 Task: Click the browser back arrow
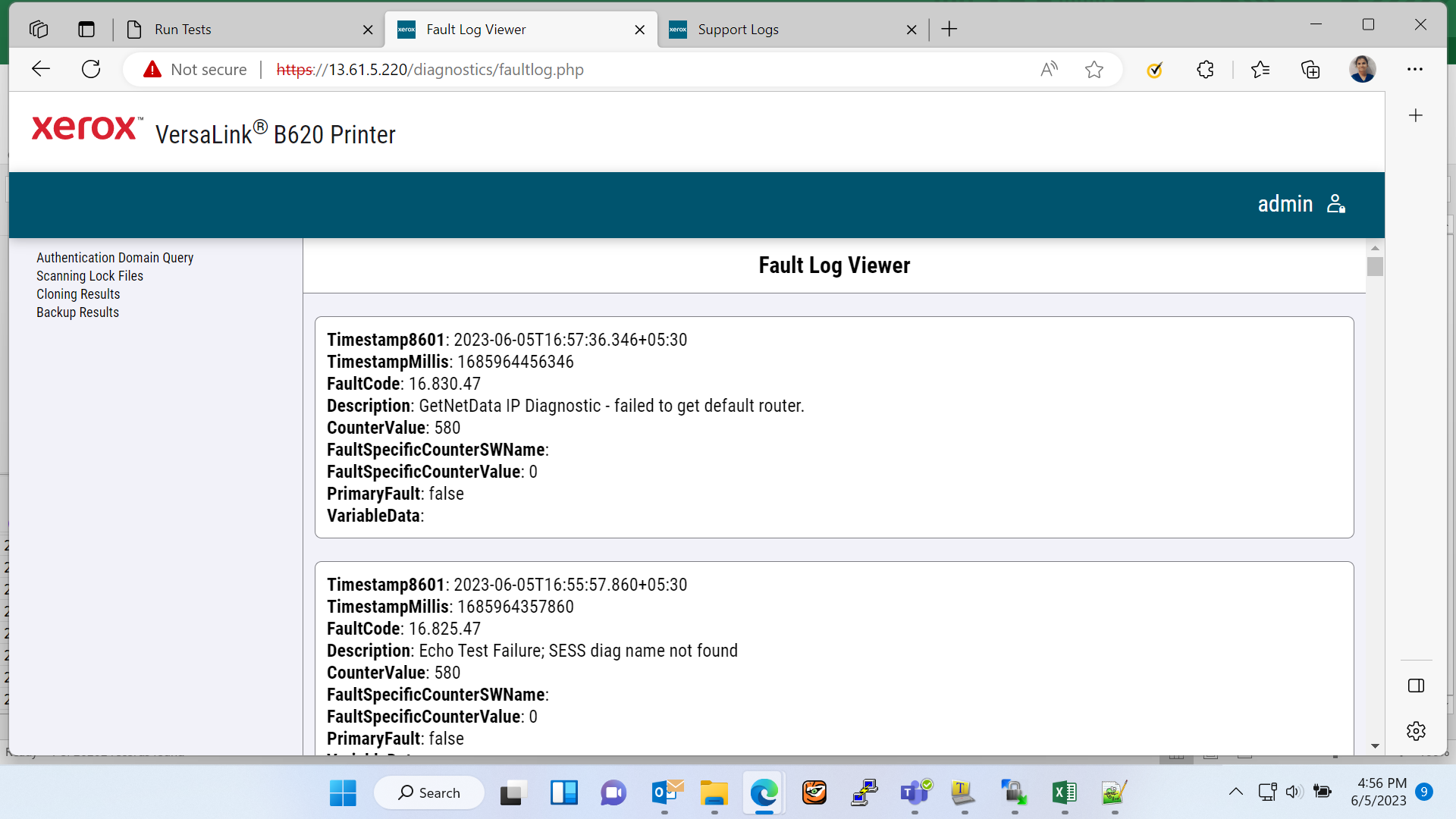[x=41, y=69]
